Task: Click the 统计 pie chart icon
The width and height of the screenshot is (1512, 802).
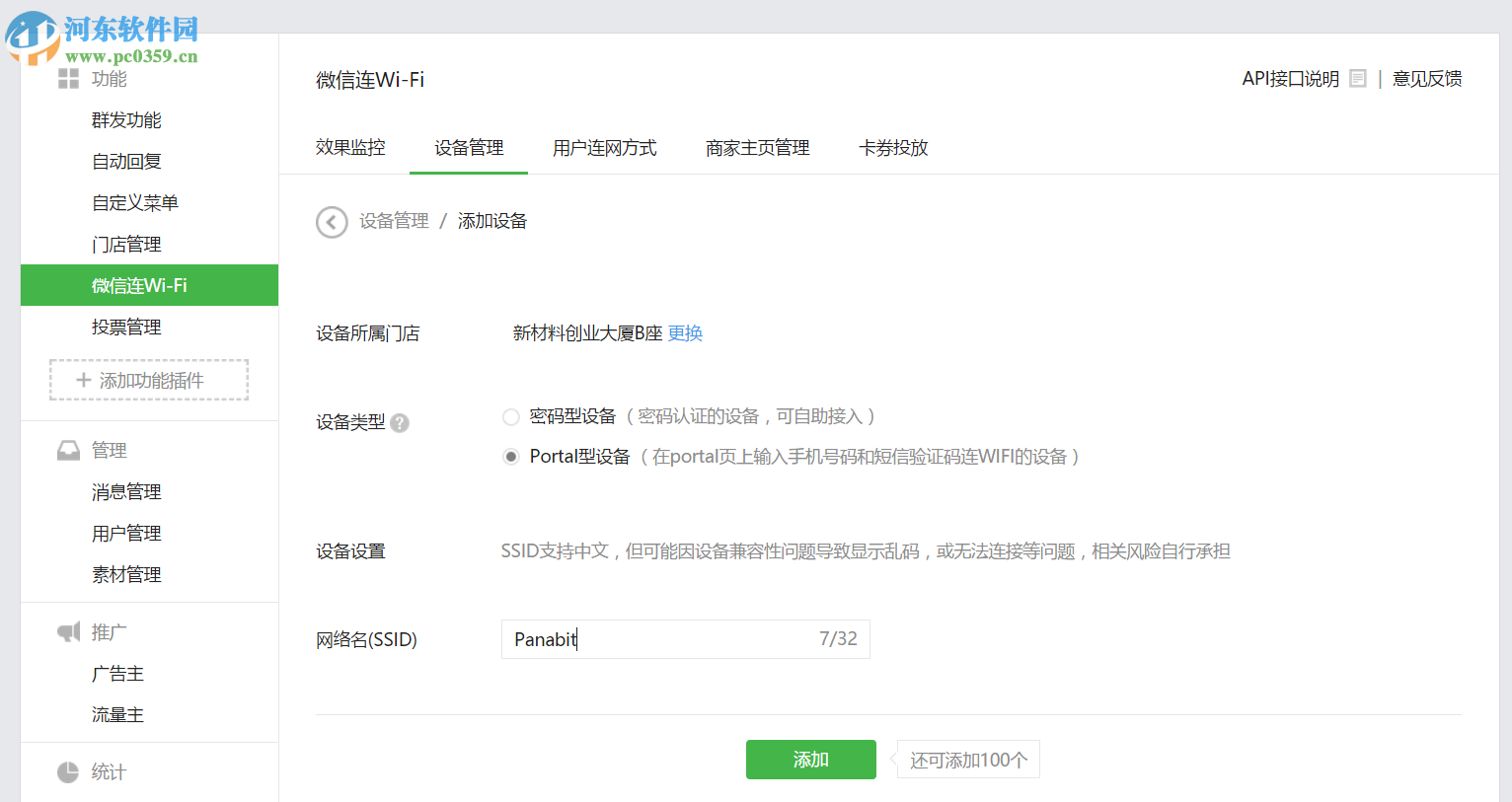Action: click(x=67, y=772)
